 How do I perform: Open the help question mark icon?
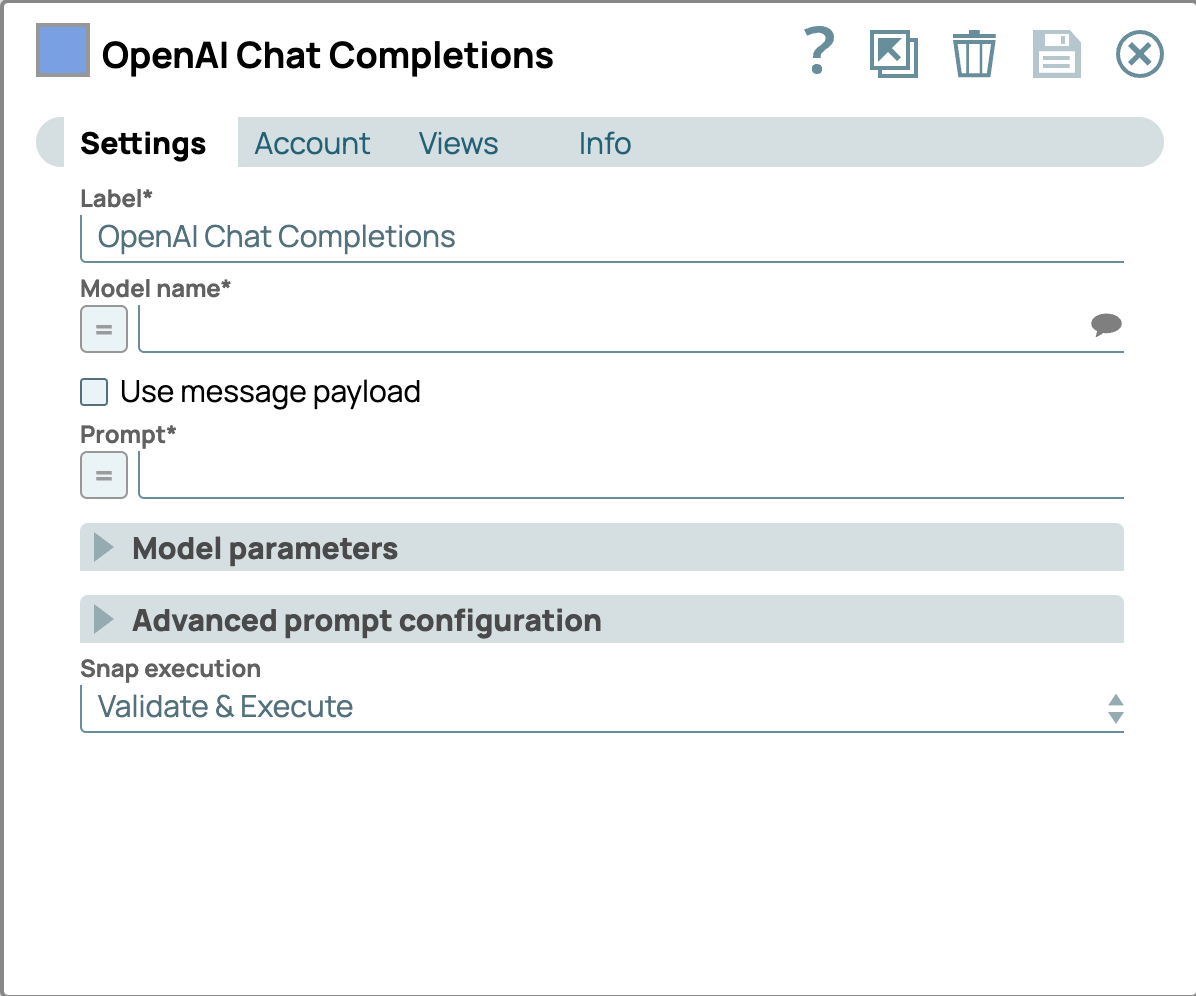pyautogui.click(x=818, y=53)
